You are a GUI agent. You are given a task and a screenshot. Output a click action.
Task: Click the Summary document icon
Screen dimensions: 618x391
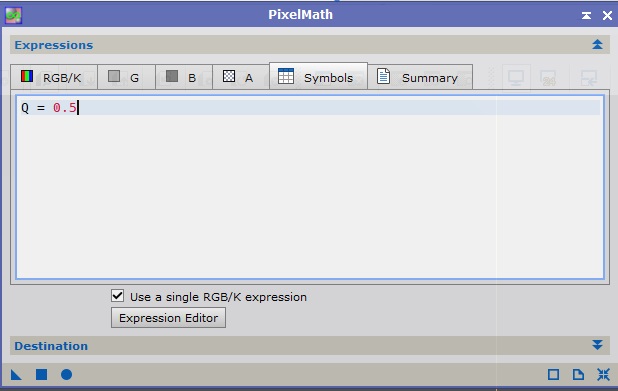tap(383, 76)
